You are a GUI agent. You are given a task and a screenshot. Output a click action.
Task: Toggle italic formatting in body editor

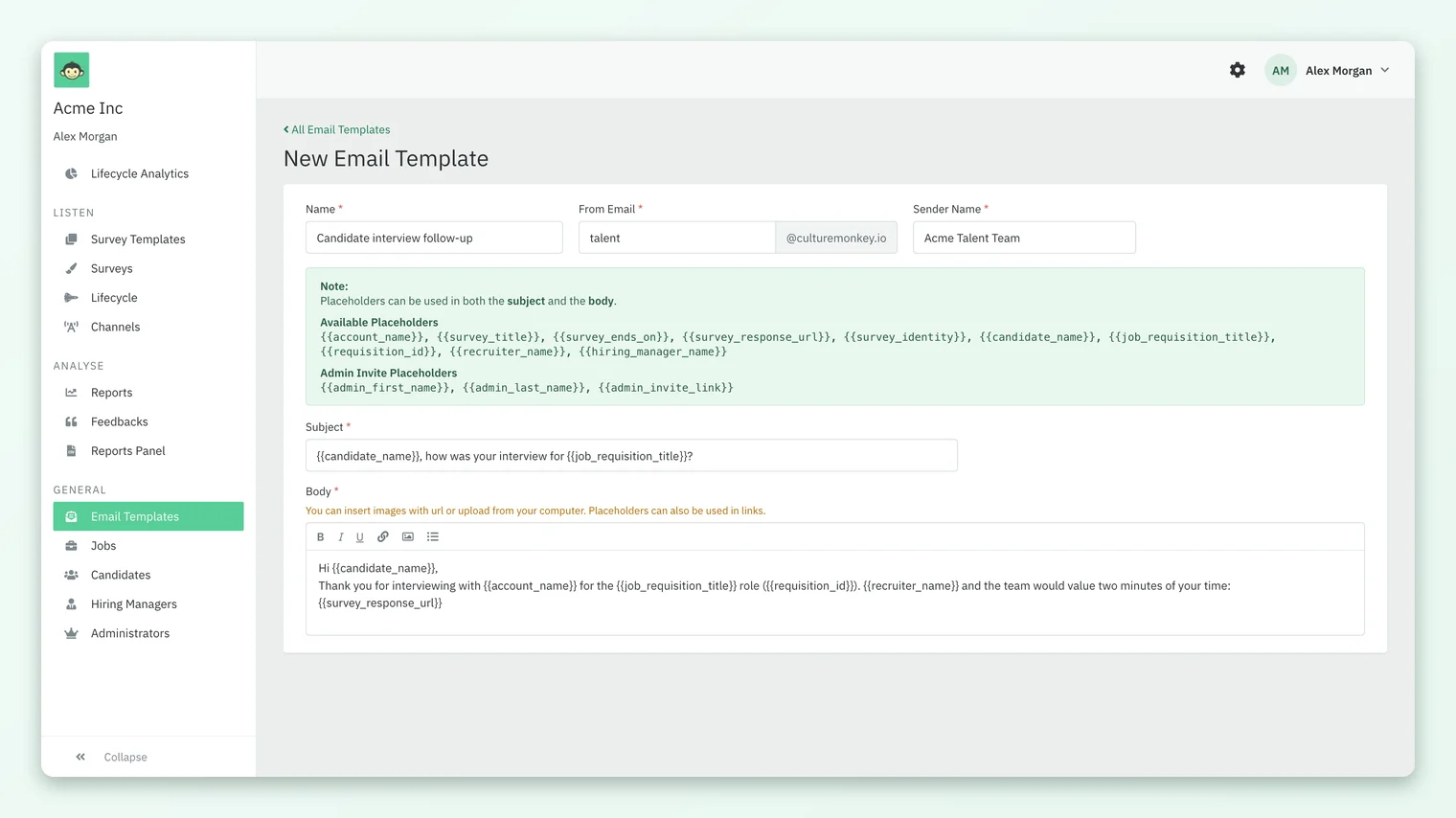[340, 537]
